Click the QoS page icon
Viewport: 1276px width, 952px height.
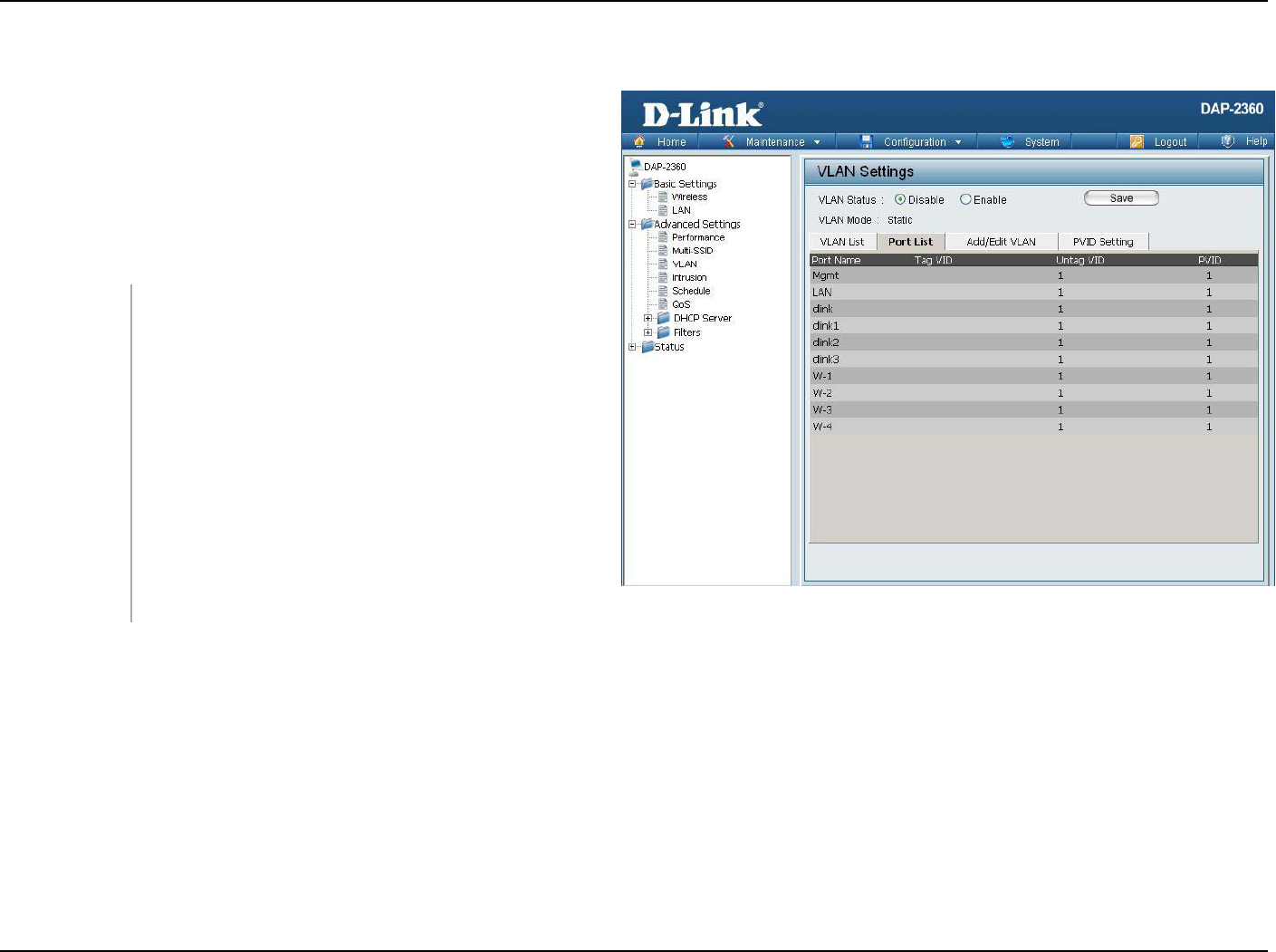tap(663, 304)
